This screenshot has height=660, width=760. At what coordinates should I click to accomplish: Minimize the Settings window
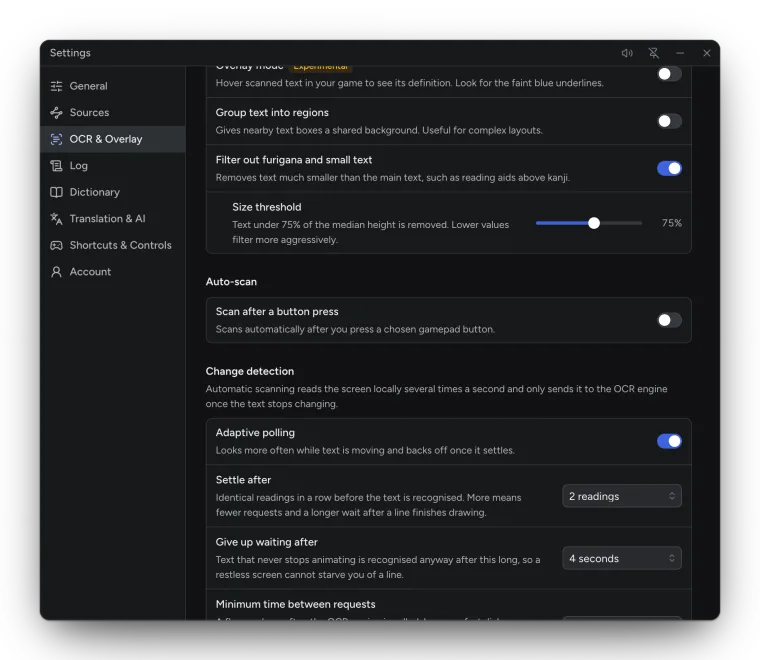(680, 53)
